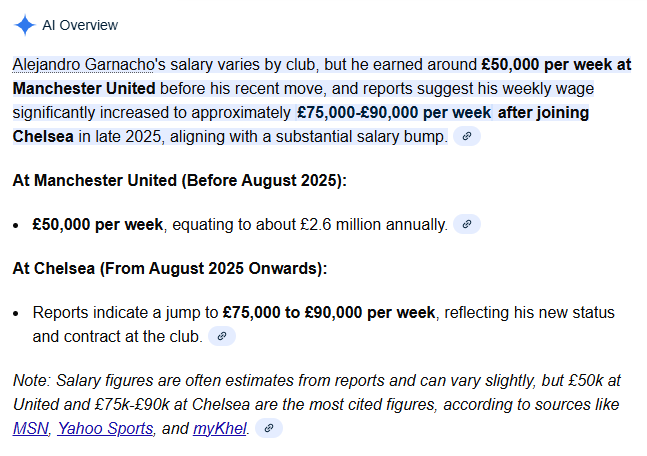Click the MSN source link
The height and width of the screenshot is (456, 647).
click(x=31, y=428)
